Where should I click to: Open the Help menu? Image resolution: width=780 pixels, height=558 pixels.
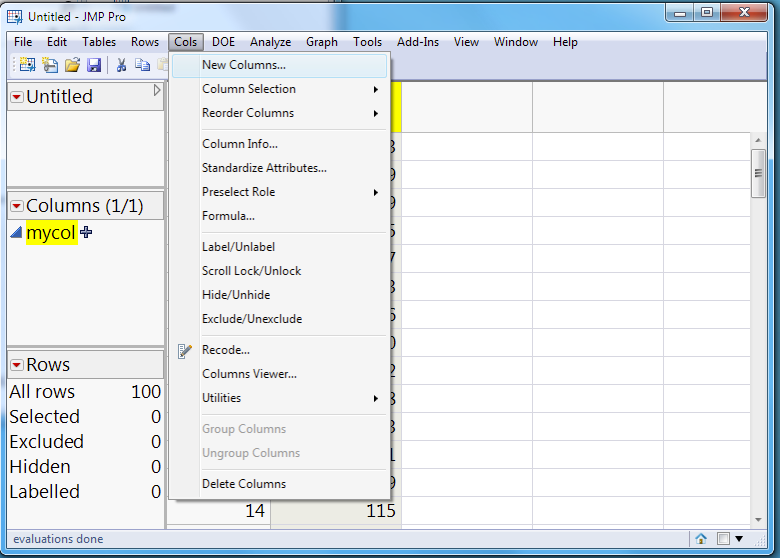click(x=565, y=42)
